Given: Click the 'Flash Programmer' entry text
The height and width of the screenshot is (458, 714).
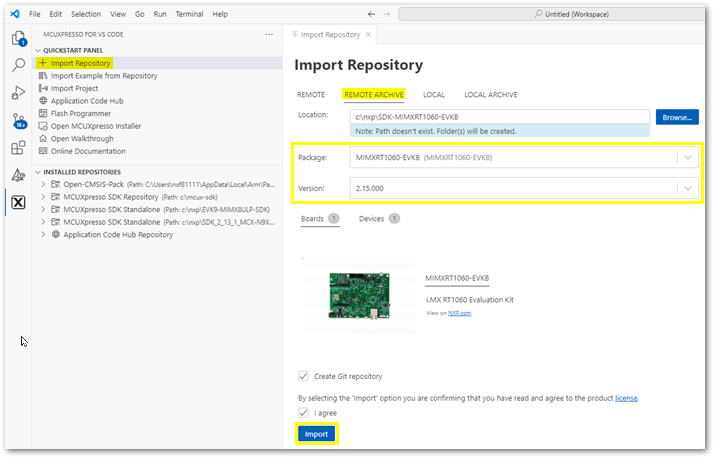Looking at the screenshot, I should pyautogui.click(x=81, y=113).
